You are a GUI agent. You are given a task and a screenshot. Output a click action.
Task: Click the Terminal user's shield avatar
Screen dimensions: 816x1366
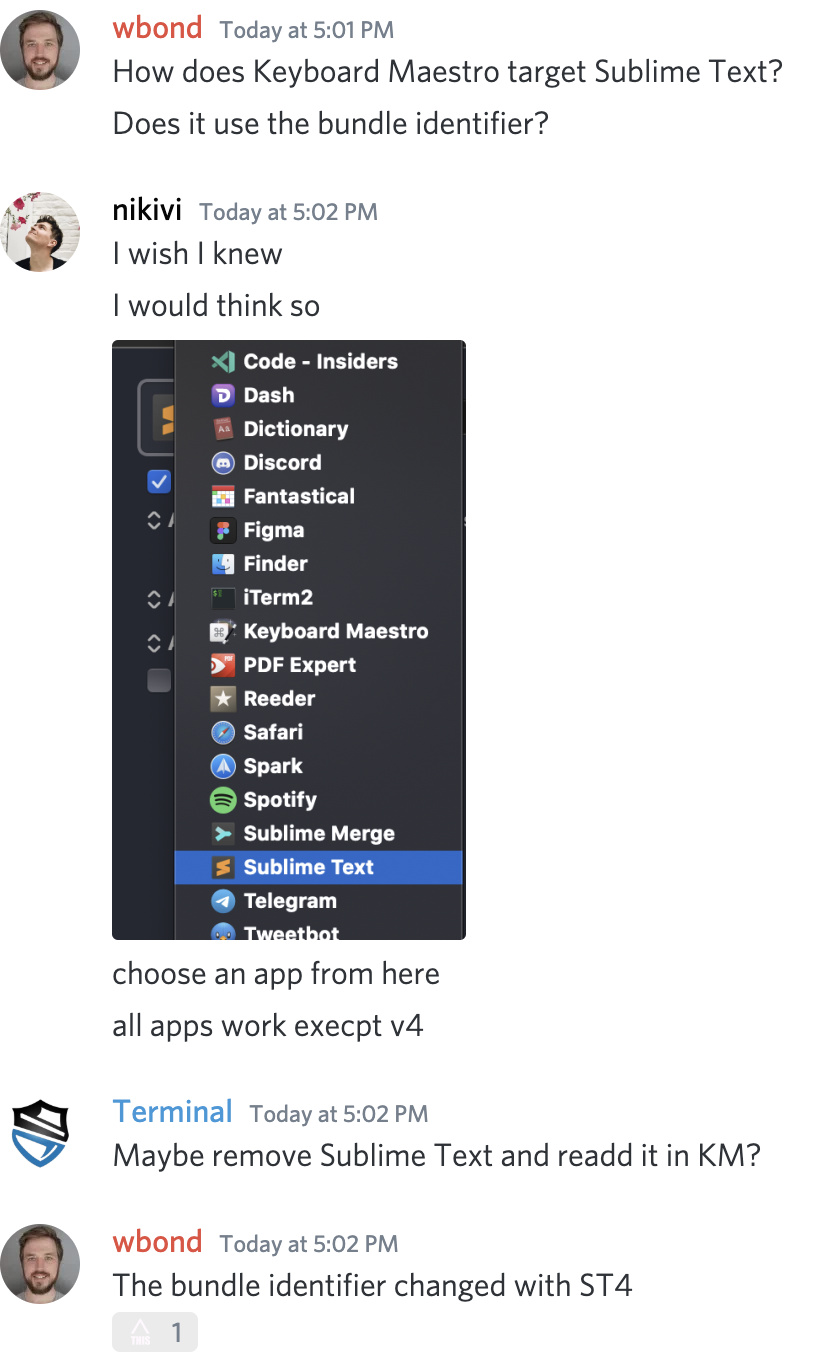click(x=40, y=1134)
